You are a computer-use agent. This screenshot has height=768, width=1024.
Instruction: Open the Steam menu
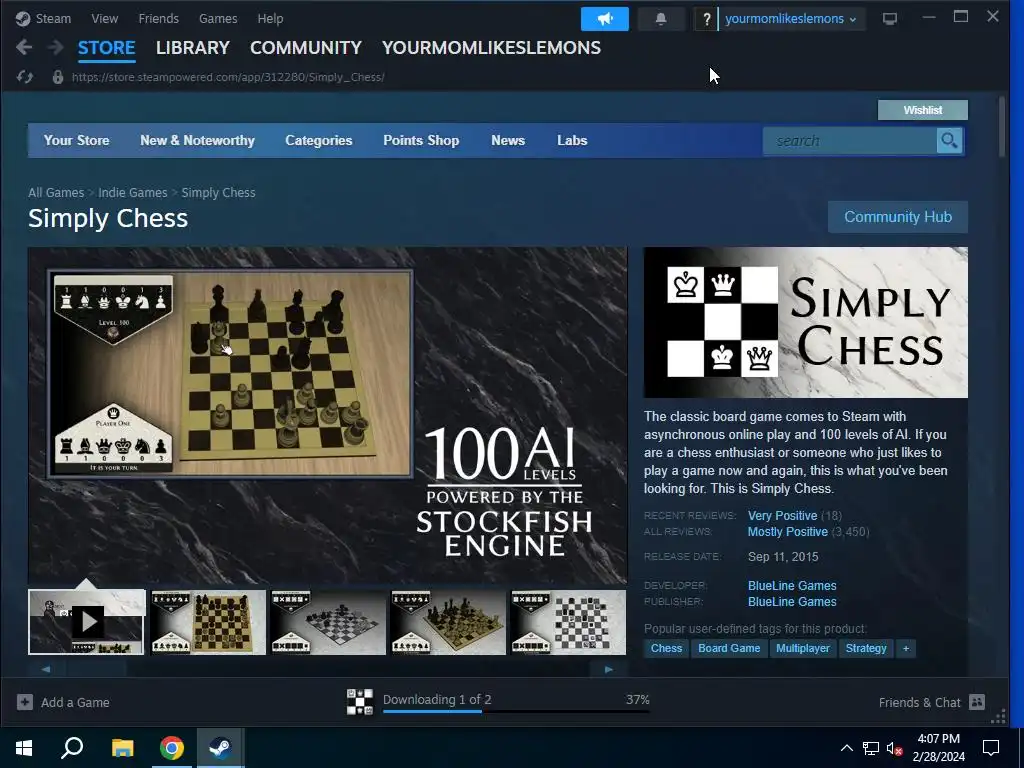pos(53,19)
